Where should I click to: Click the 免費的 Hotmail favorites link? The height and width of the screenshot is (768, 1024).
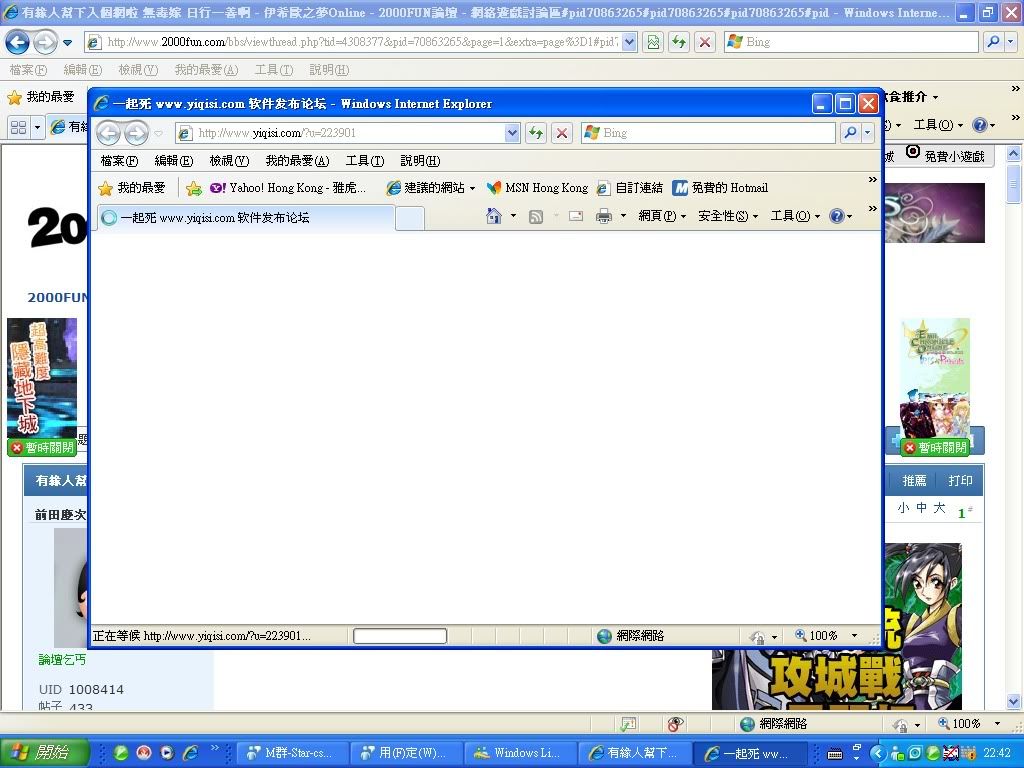pos(720,188)
